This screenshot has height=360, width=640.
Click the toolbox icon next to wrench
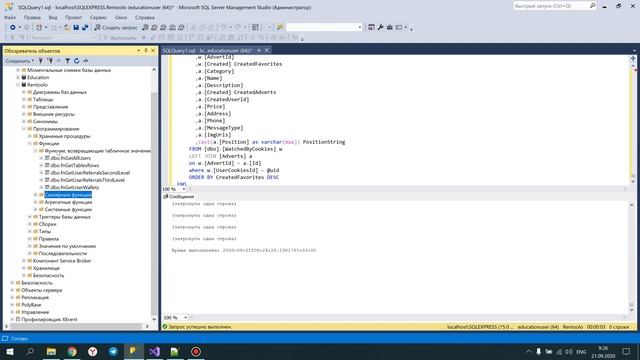pyautogui.click(x=389, y=27)
